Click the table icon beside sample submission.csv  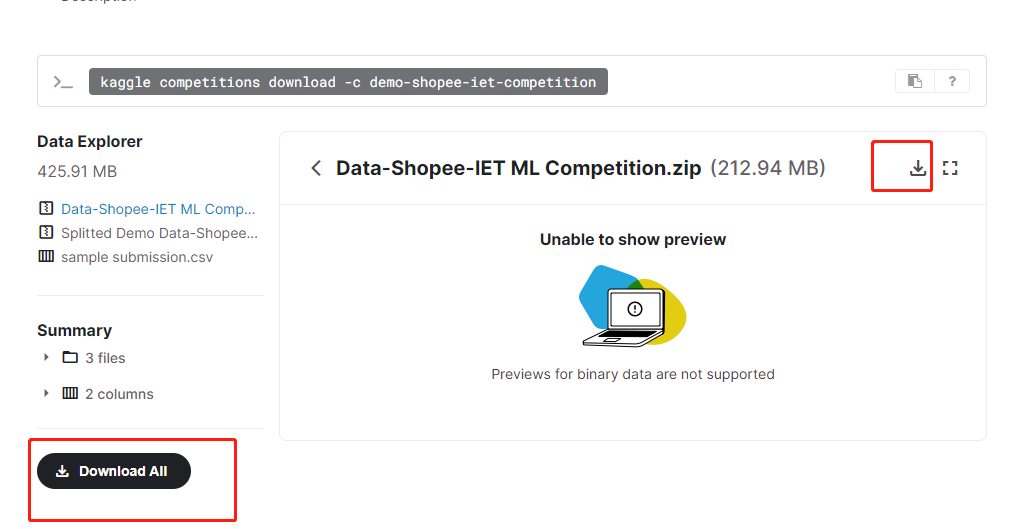[x=45, y=257]
